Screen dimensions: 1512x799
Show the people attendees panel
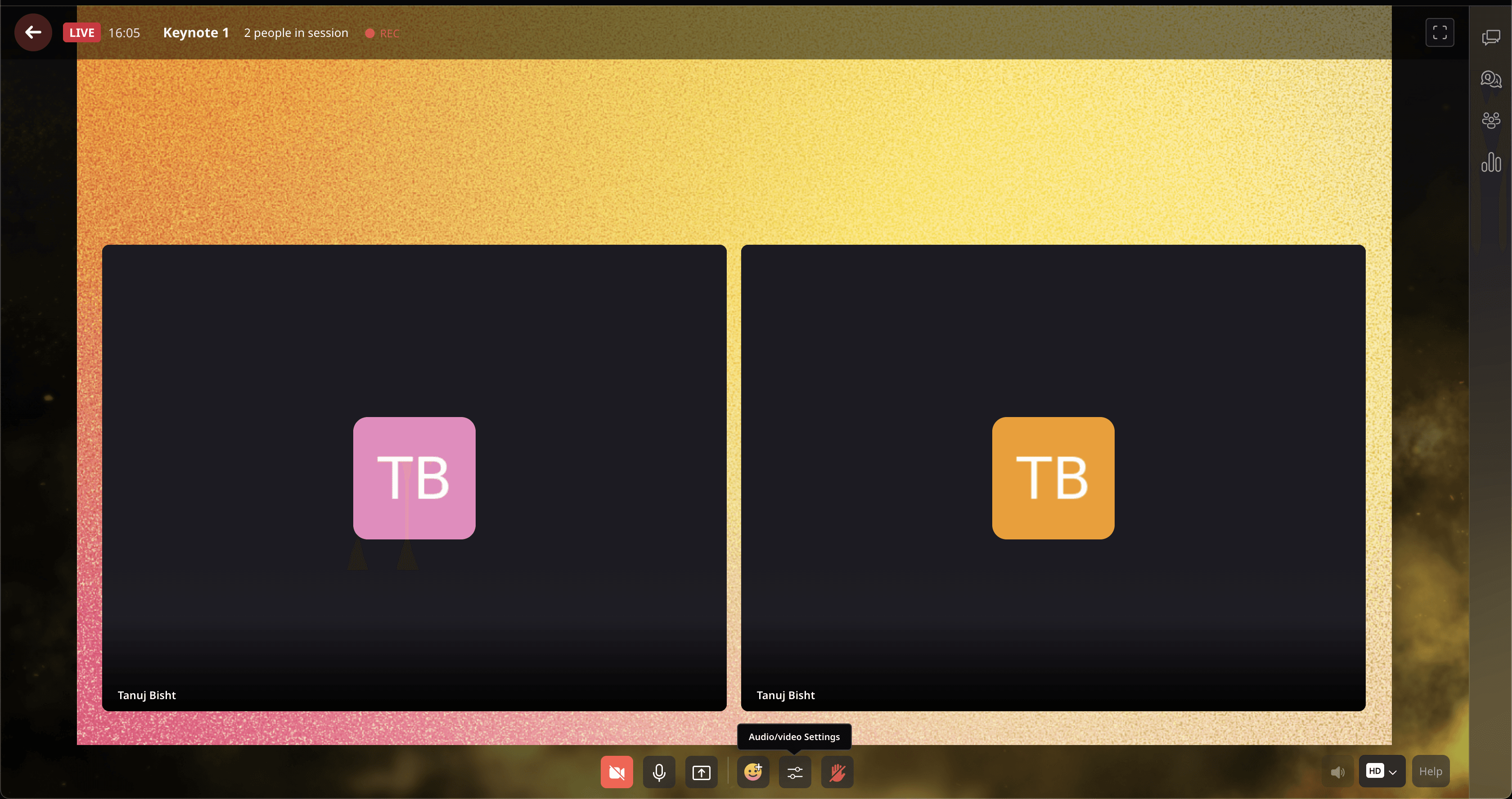coord(1490,120)
